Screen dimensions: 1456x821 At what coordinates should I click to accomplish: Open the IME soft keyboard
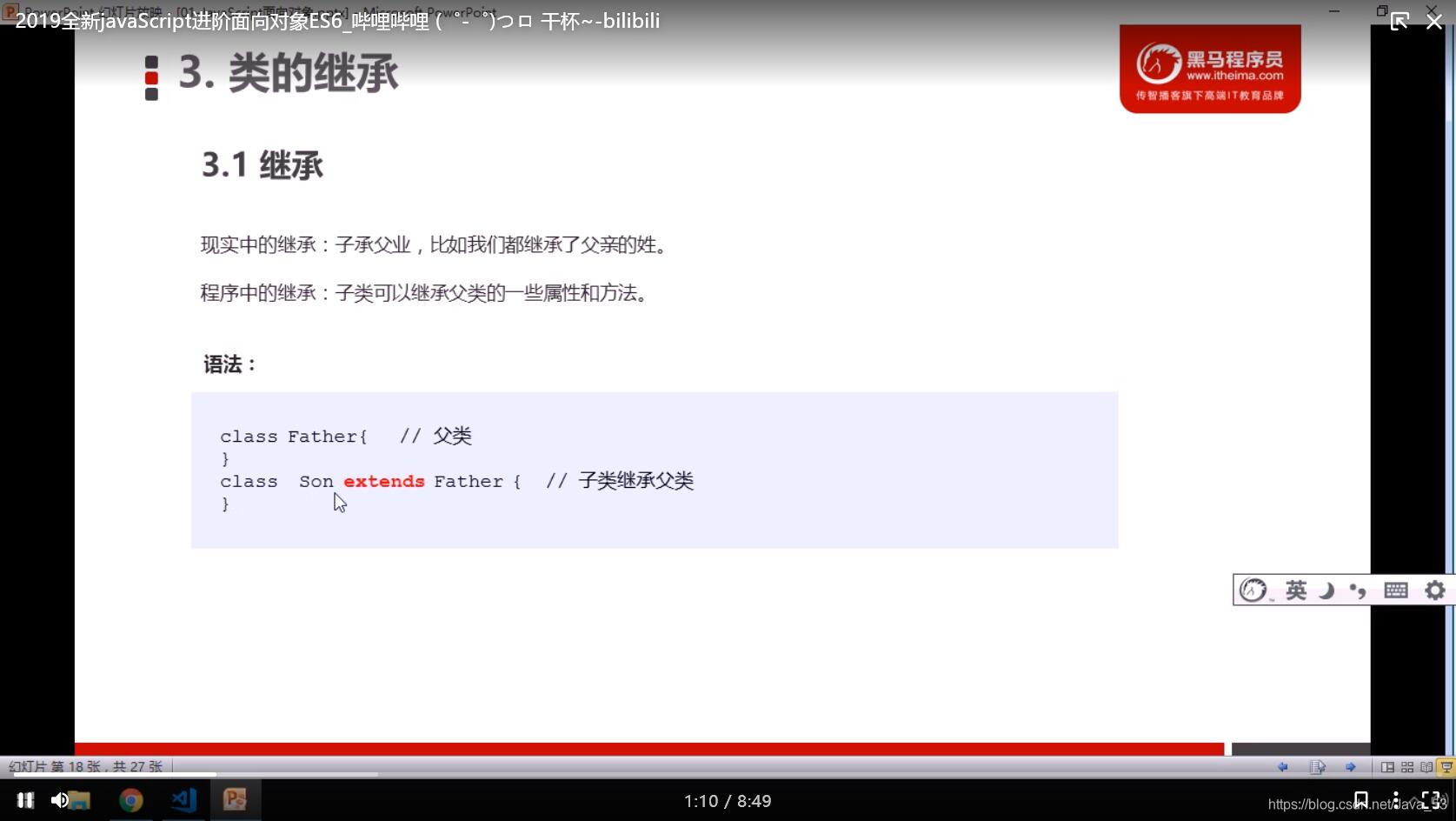pos(1396,591)
